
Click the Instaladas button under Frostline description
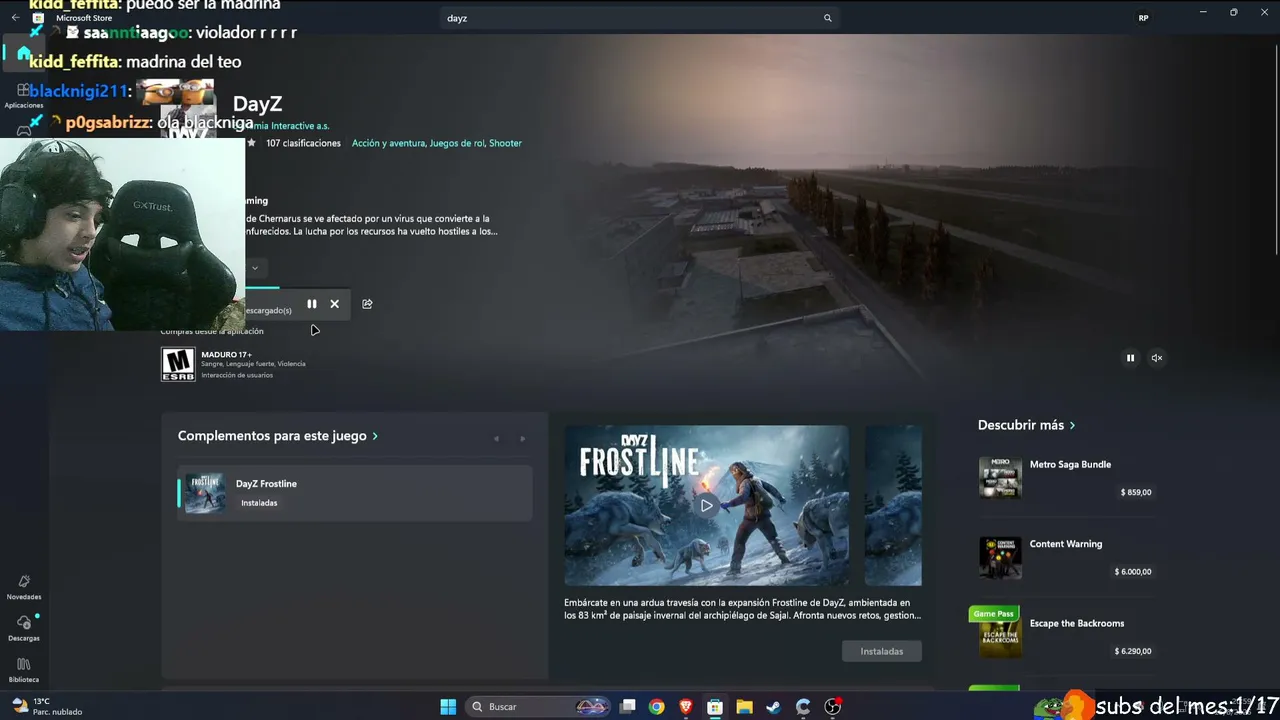click(x=882, y=651)
